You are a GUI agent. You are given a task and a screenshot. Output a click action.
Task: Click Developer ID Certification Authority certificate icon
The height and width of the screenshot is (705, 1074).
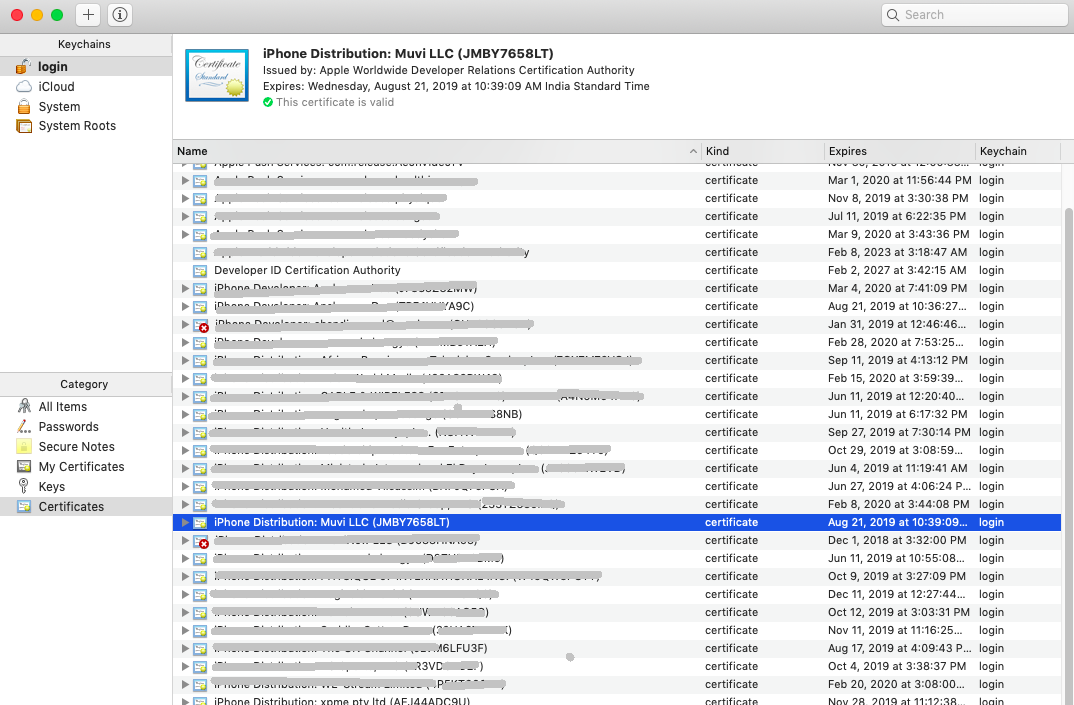200,271
